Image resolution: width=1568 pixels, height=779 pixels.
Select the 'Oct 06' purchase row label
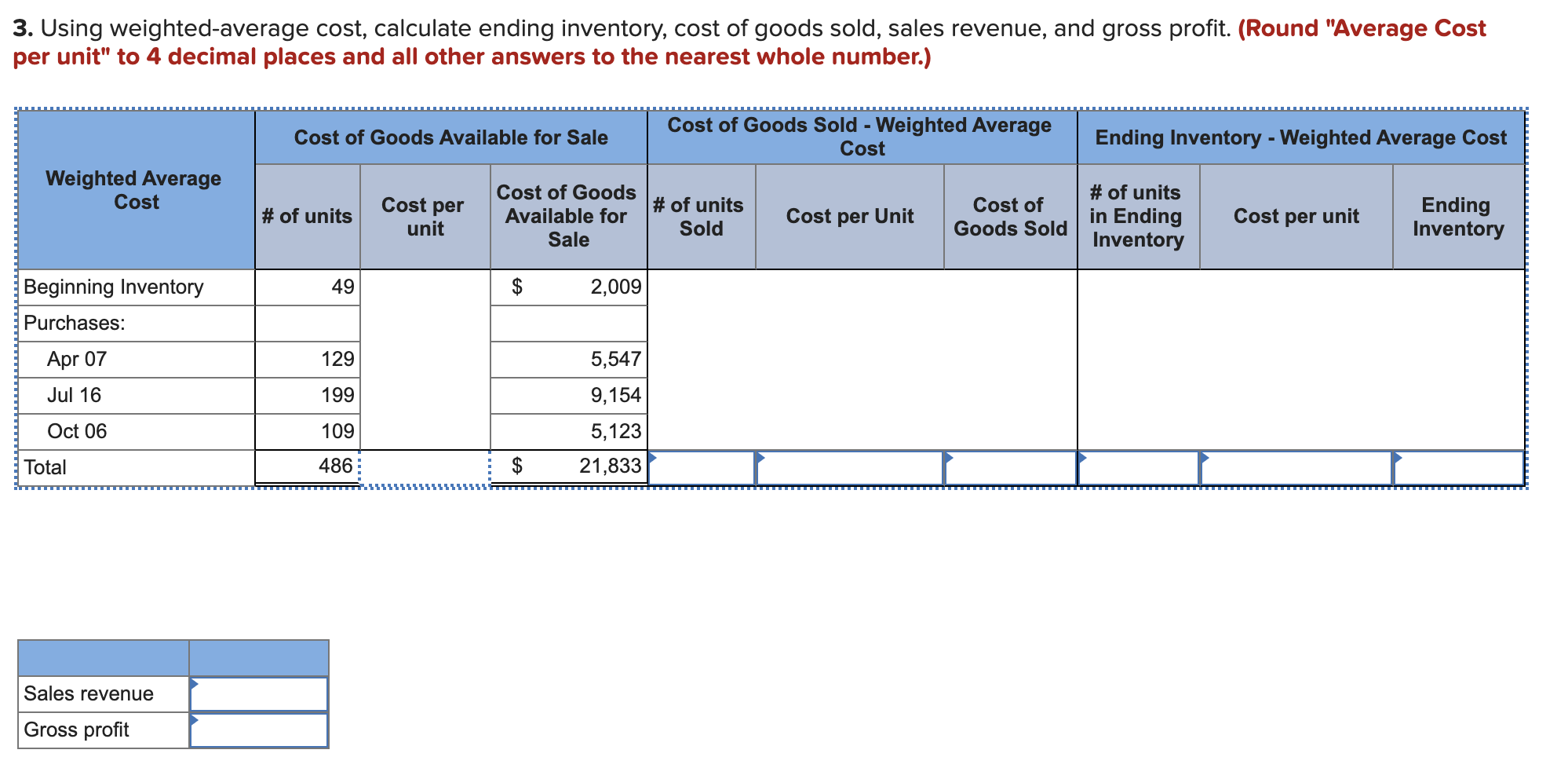coord(77,432)
